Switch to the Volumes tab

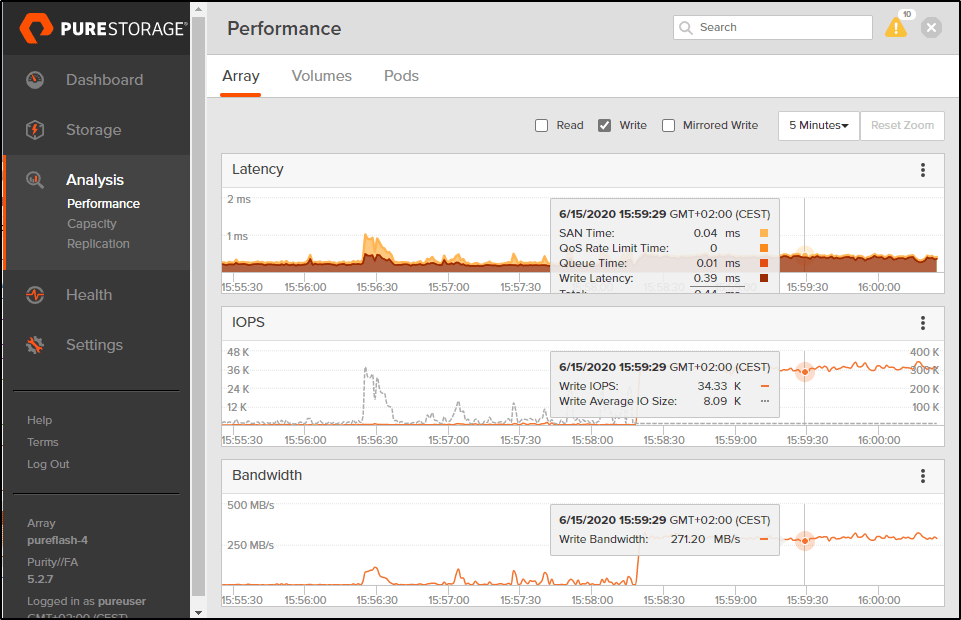(x=321, y=75)
